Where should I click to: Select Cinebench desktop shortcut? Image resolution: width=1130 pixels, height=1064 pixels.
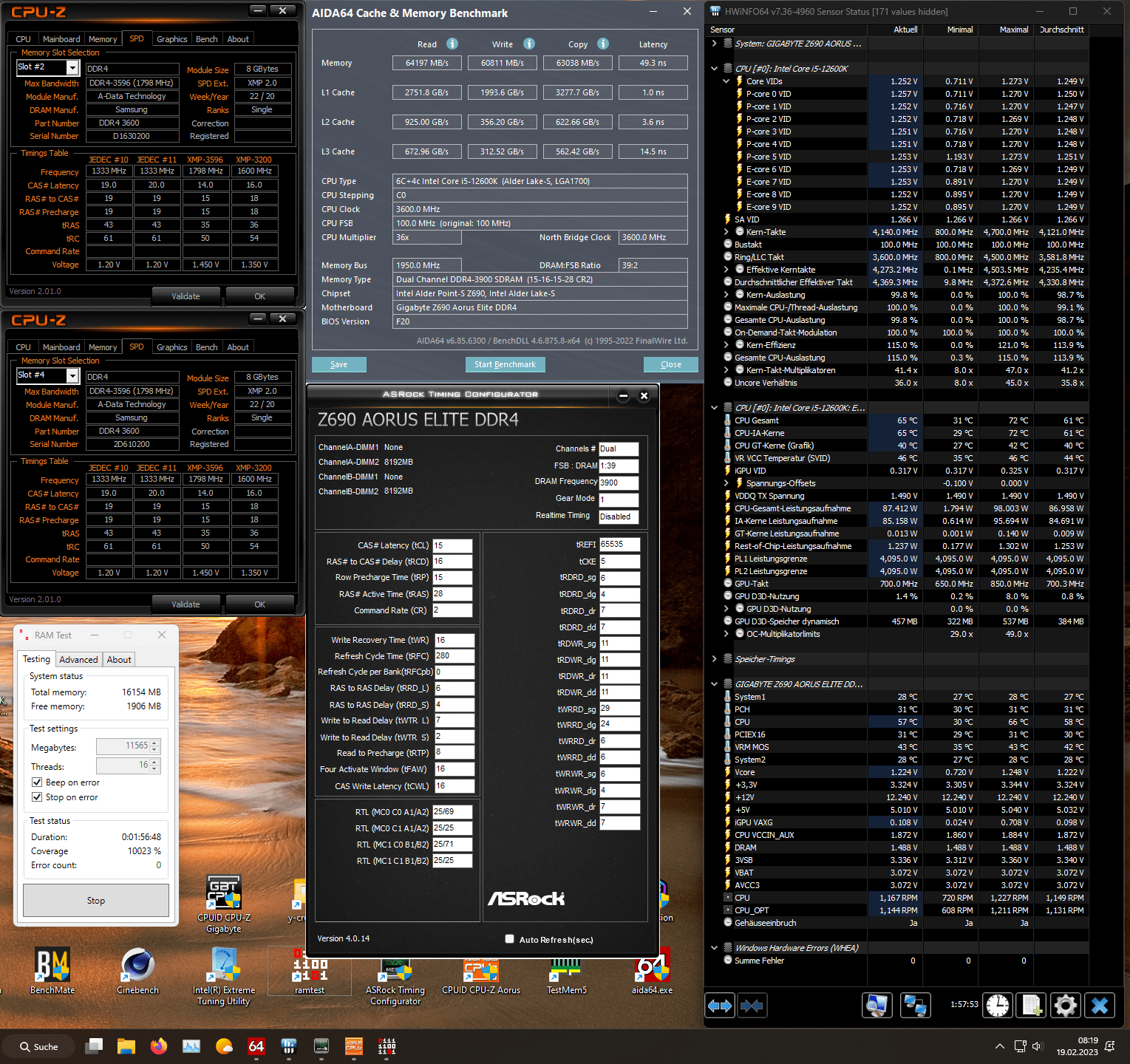tap(137, 971)
